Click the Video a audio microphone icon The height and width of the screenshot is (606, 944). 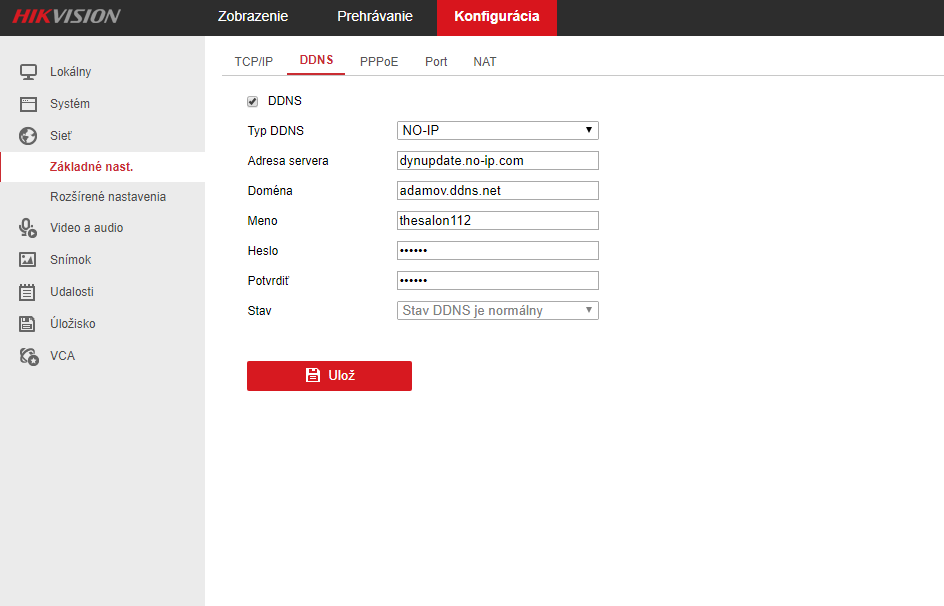click(28, 228)
